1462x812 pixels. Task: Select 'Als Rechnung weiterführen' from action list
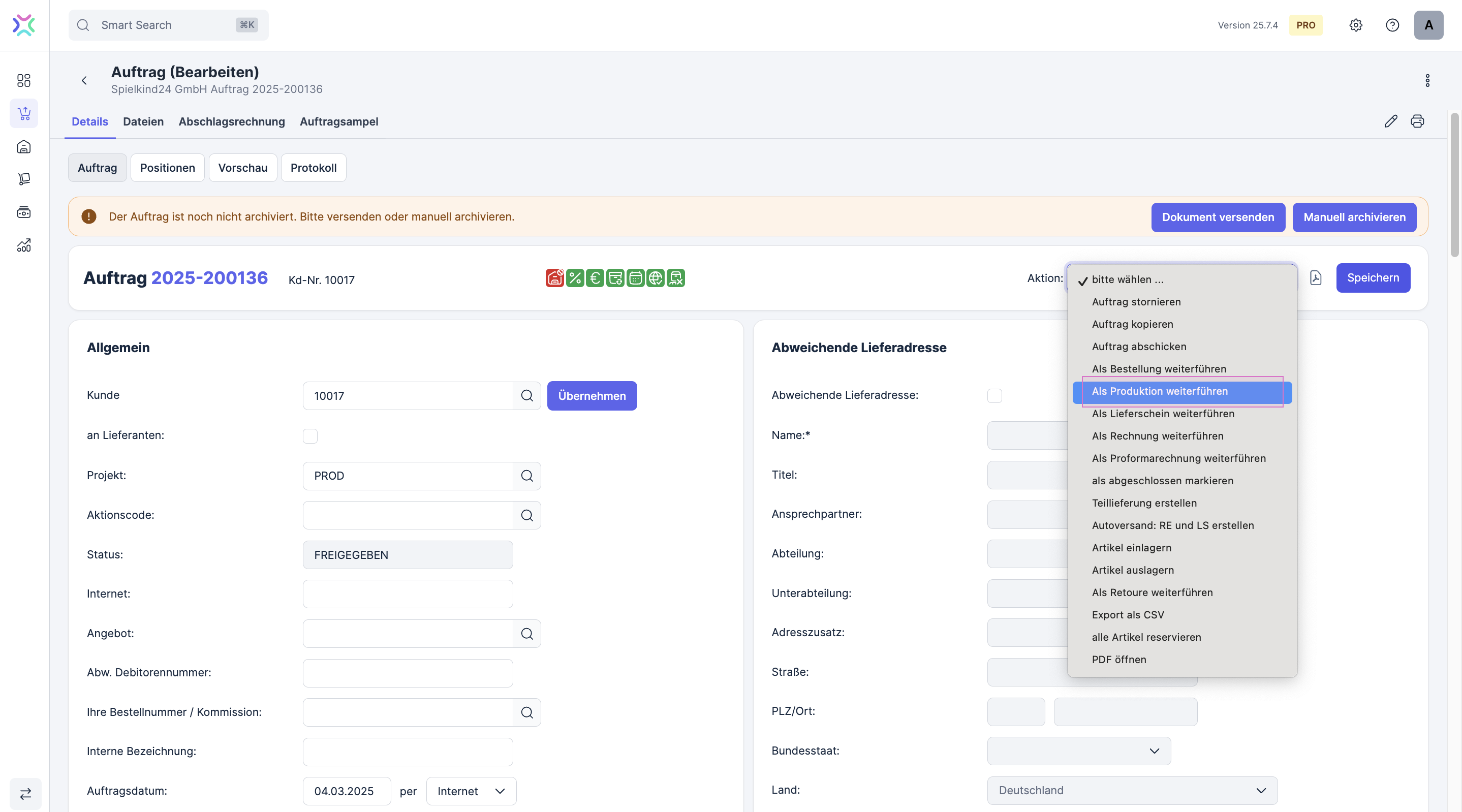point(1157,436)
